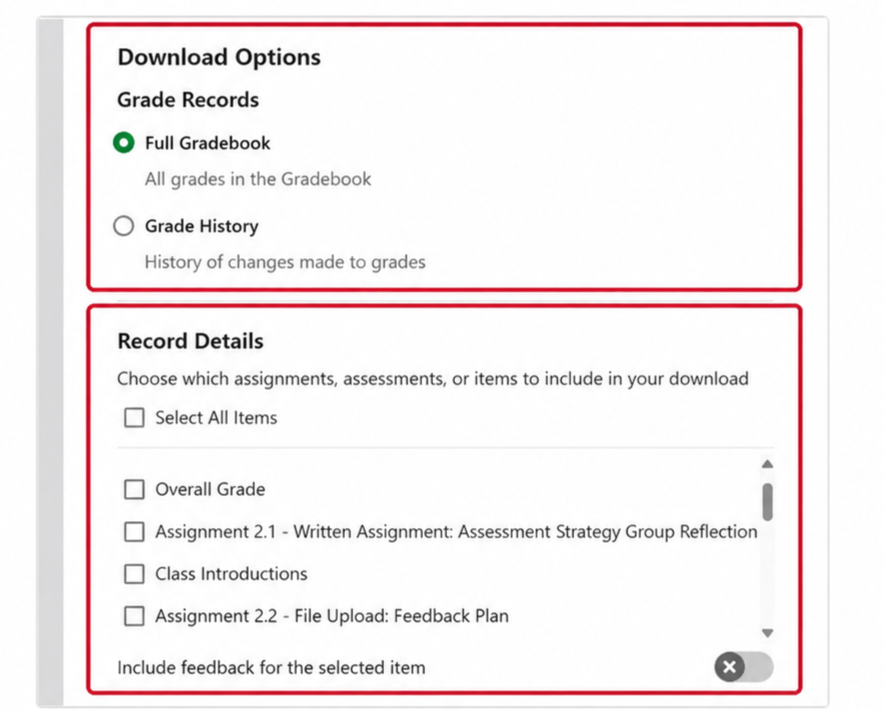Click the item list scrollbar thumb
Image resolution: width=884 pixels, height=710 pixels.
pos(767,501)
